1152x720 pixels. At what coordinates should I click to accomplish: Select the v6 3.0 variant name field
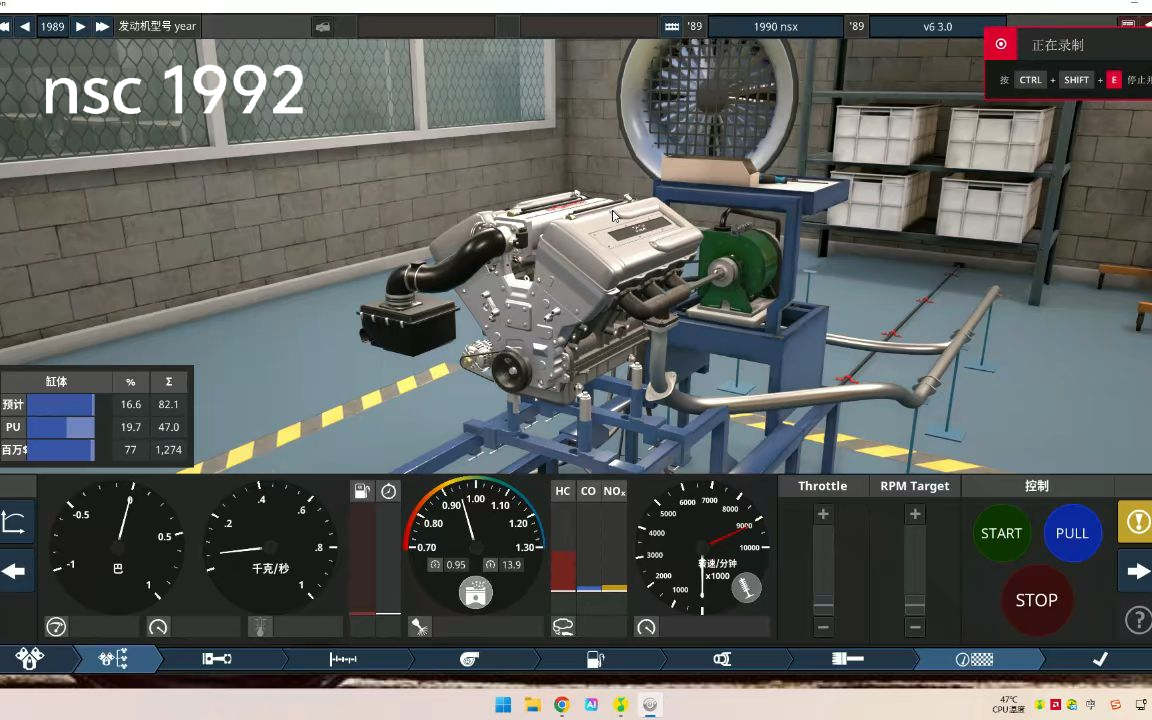(x=937, y=26)
